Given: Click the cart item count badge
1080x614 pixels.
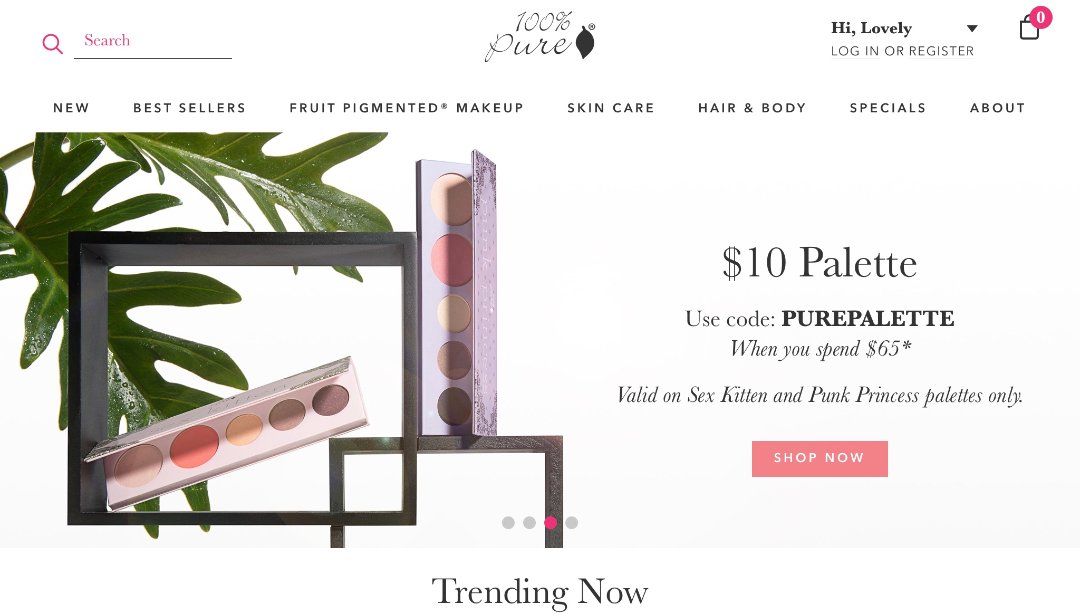Looking at the screenshot, I should 1041,17.
